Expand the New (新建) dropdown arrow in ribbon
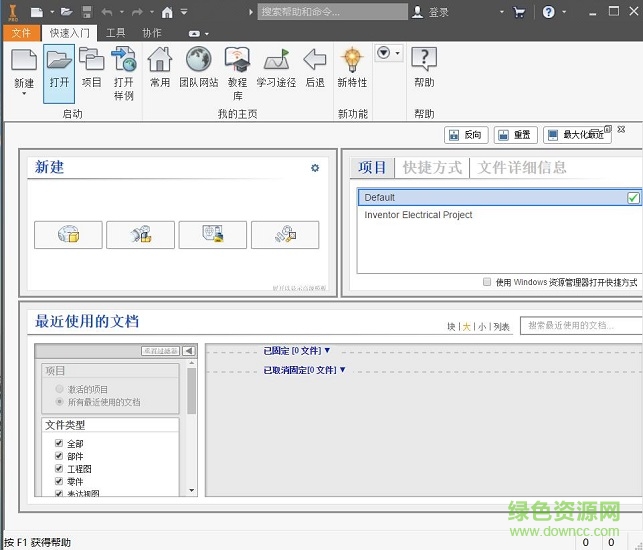643x550 pixels. (23, 98)
